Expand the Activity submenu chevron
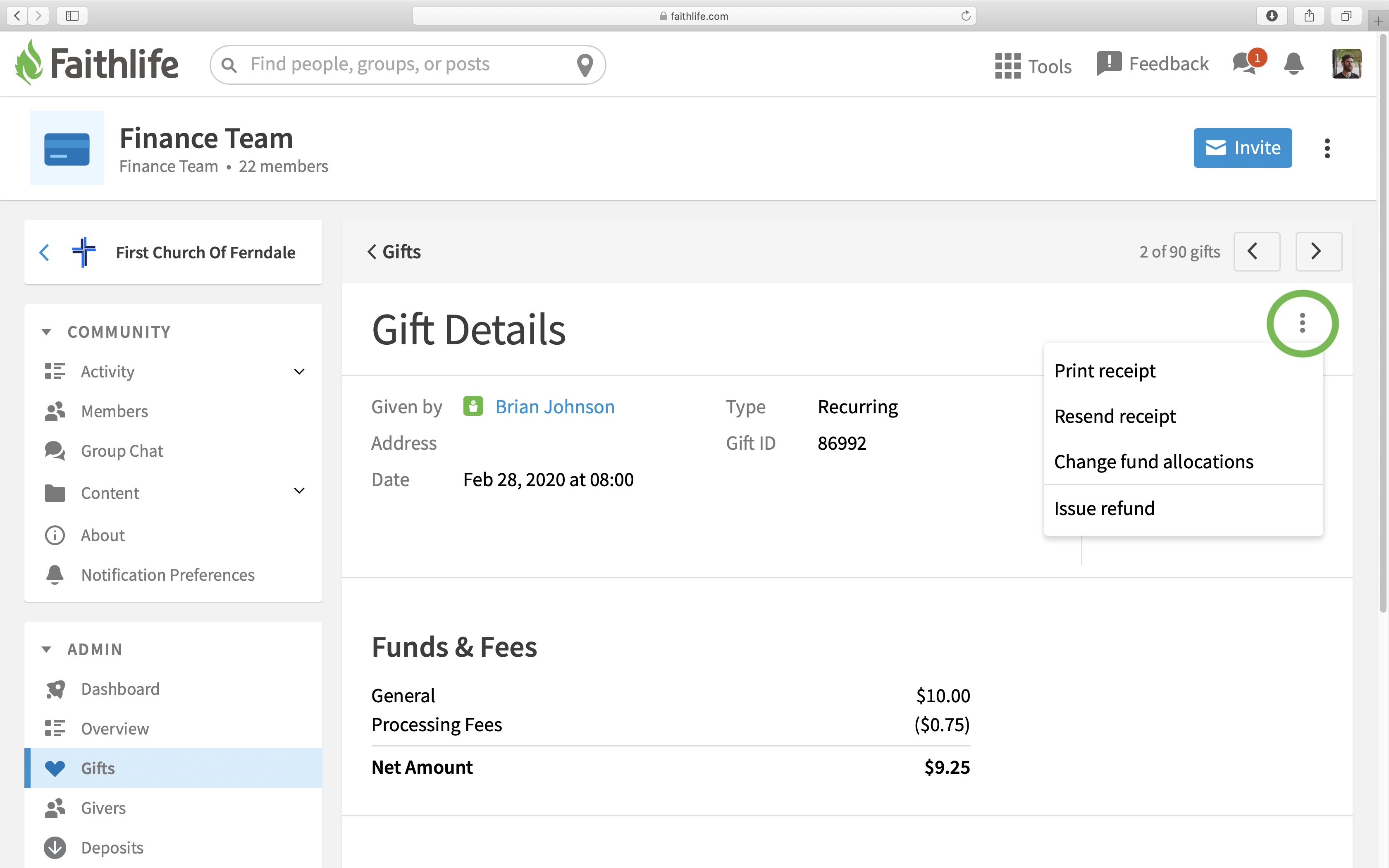 pos(299,372)
